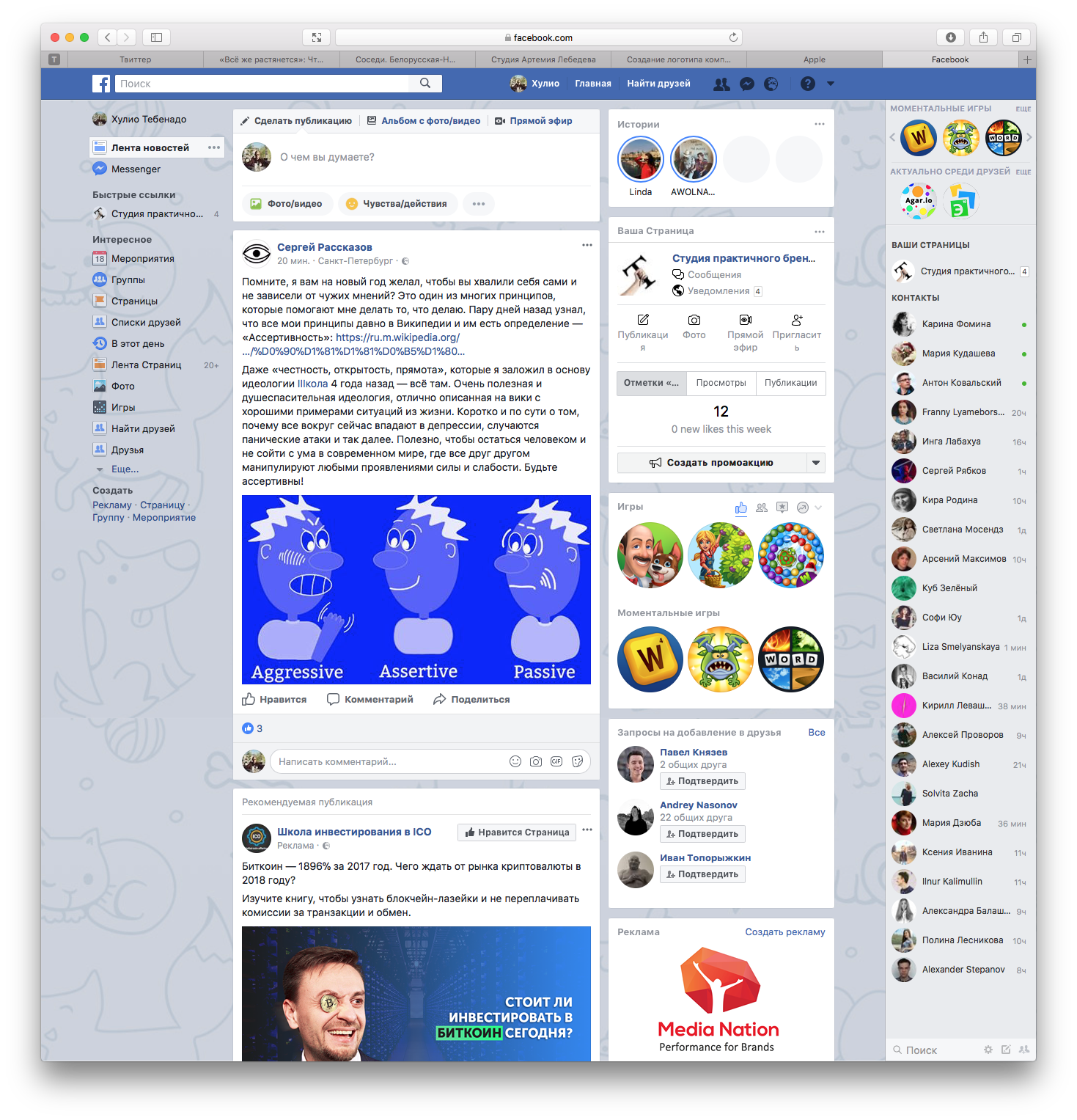
Task: Switch to Просмотры tab
Action: pos(721,383)
